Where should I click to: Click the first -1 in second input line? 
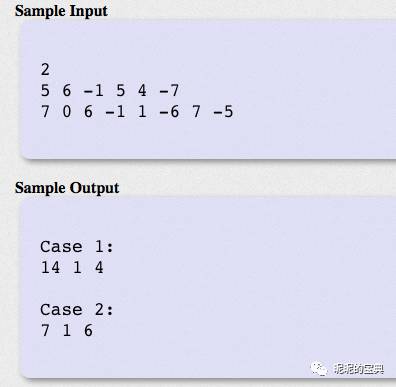[94, 91]
